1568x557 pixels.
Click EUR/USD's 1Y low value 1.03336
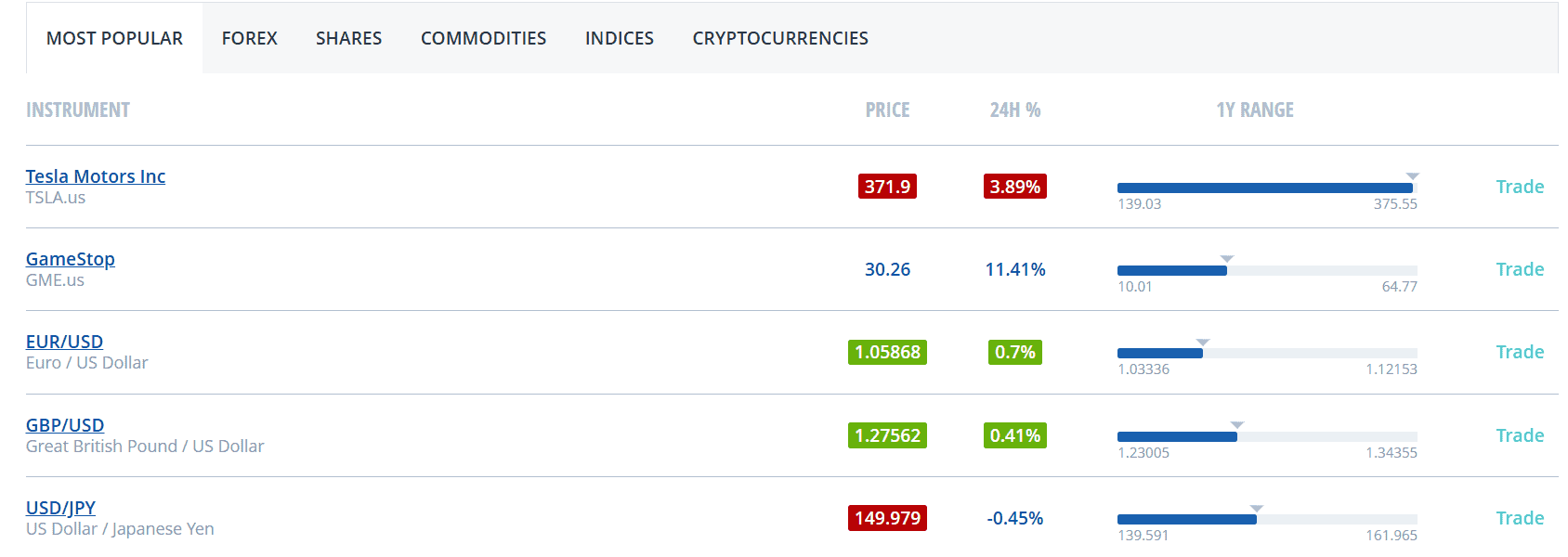pyautogui.click(x=1143, y=369)
